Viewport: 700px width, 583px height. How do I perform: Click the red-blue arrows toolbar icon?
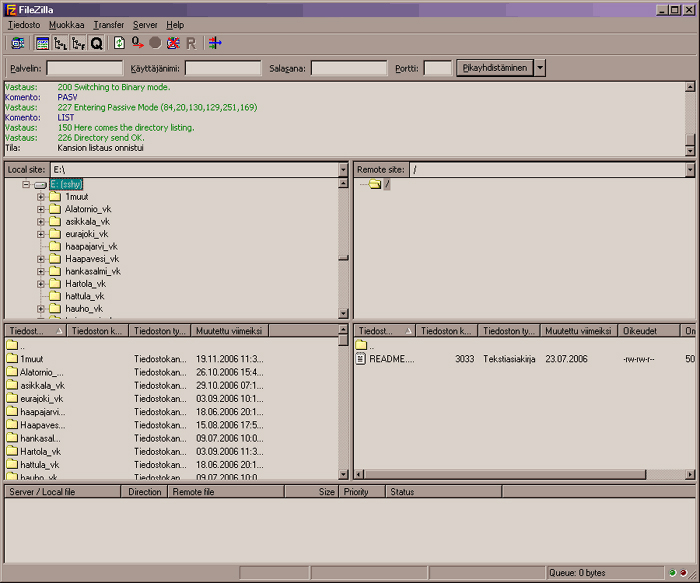click(215, 43)
